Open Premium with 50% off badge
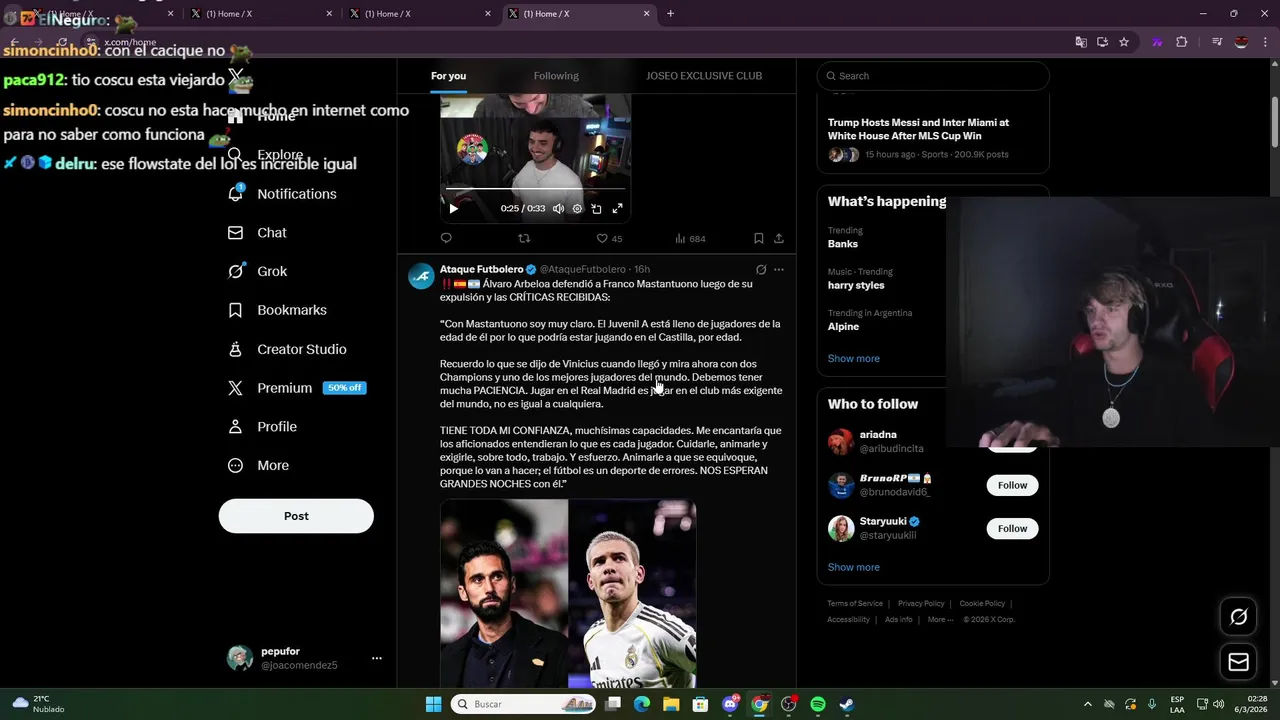 pyautogui.click(x=296, y=388)
